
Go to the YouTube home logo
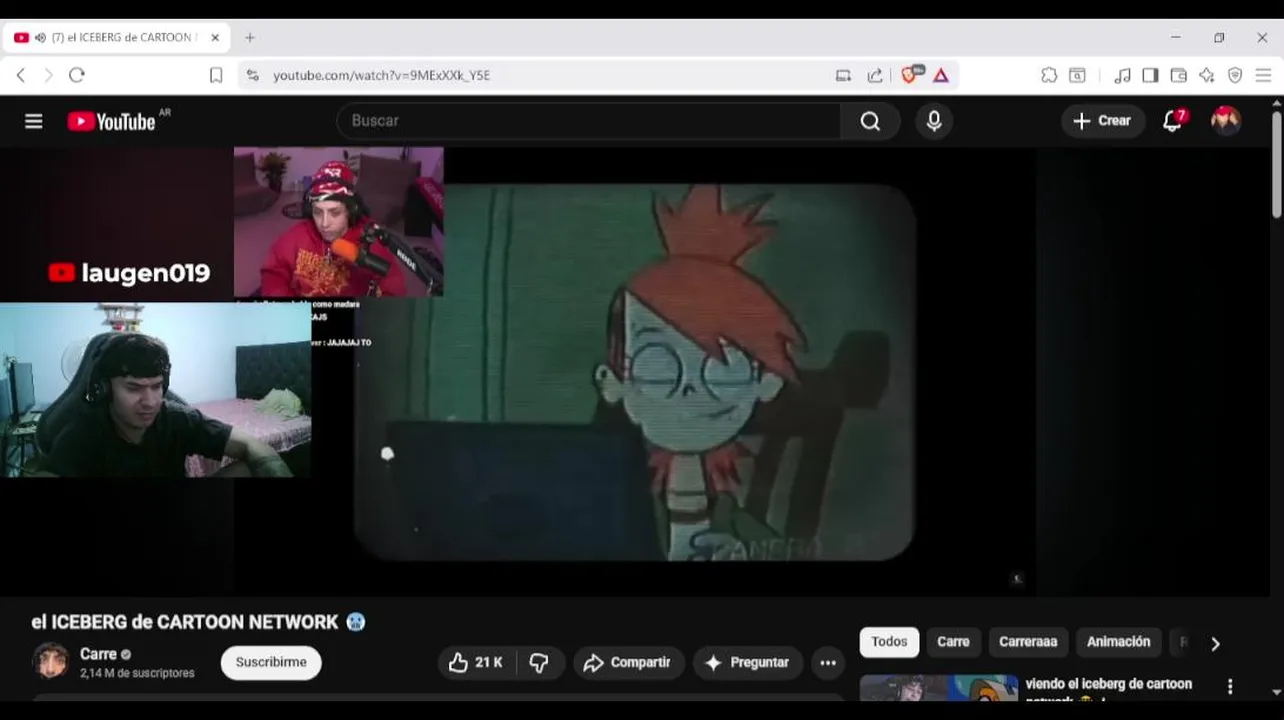coord(111,121)
